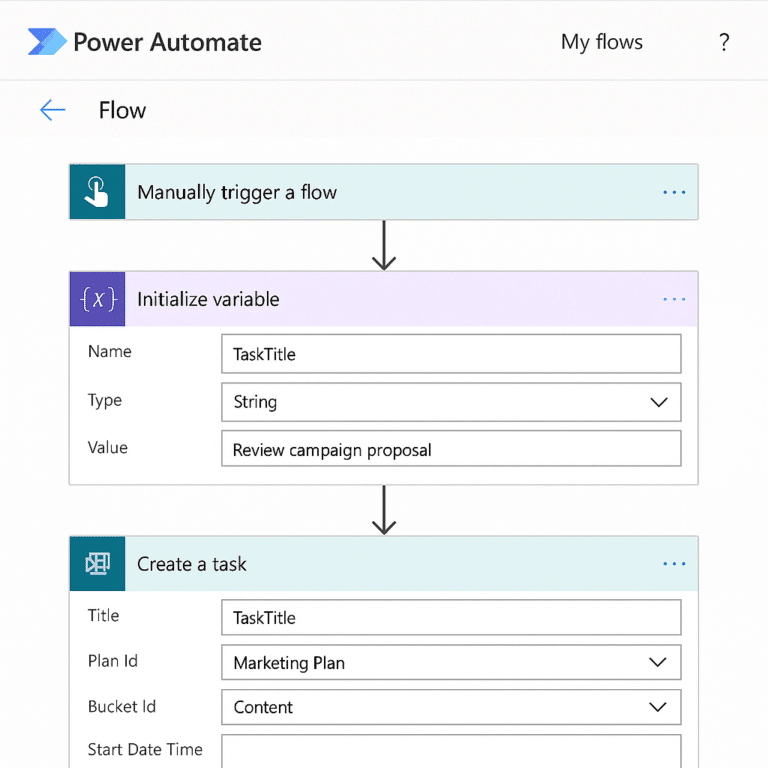The image size is (768, 768).
Task: Open the Bucket Id dropdown showing Content
Action: 450,707
